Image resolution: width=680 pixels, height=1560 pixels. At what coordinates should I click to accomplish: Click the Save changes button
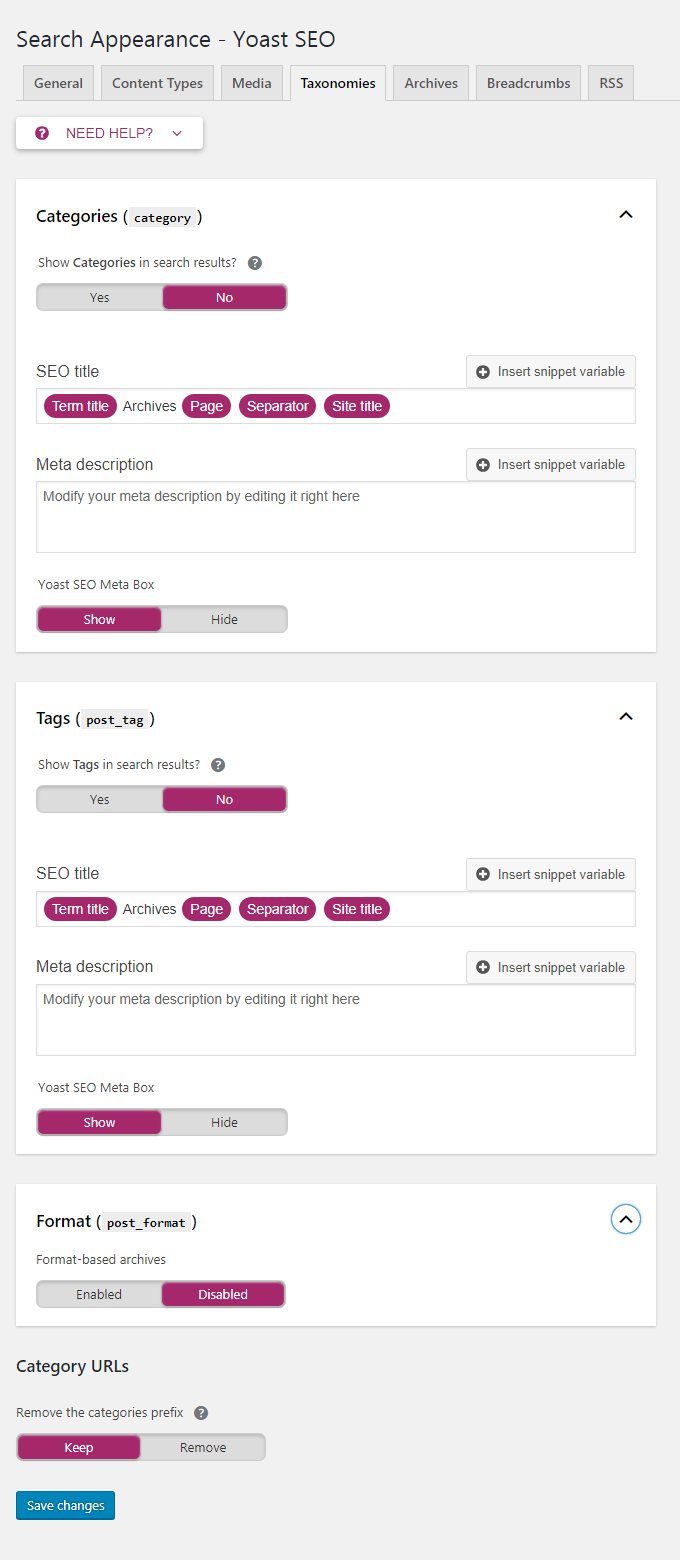click(66, 1505)
